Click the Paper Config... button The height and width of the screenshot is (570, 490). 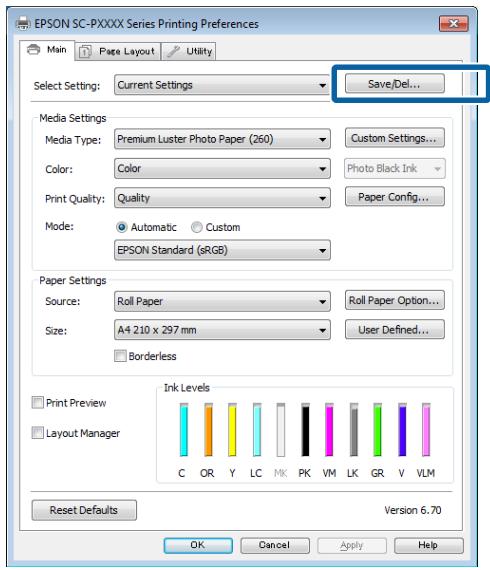394,197
